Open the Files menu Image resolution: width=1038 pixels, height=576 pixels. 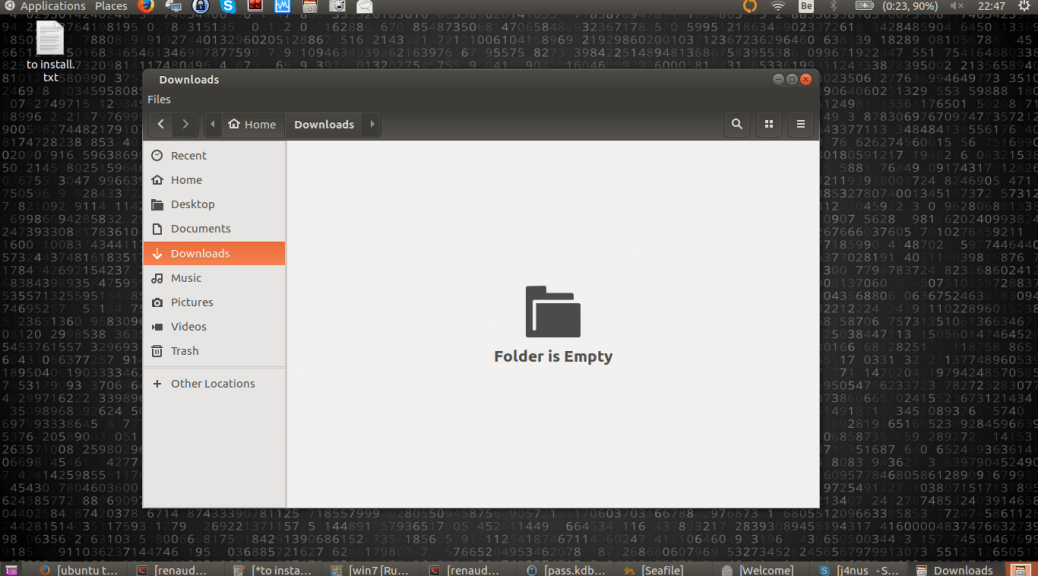point(159,99)
